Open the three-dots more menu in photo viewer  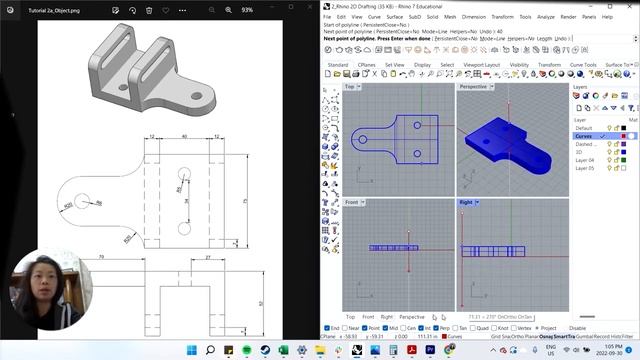click(x=182, y=10)
